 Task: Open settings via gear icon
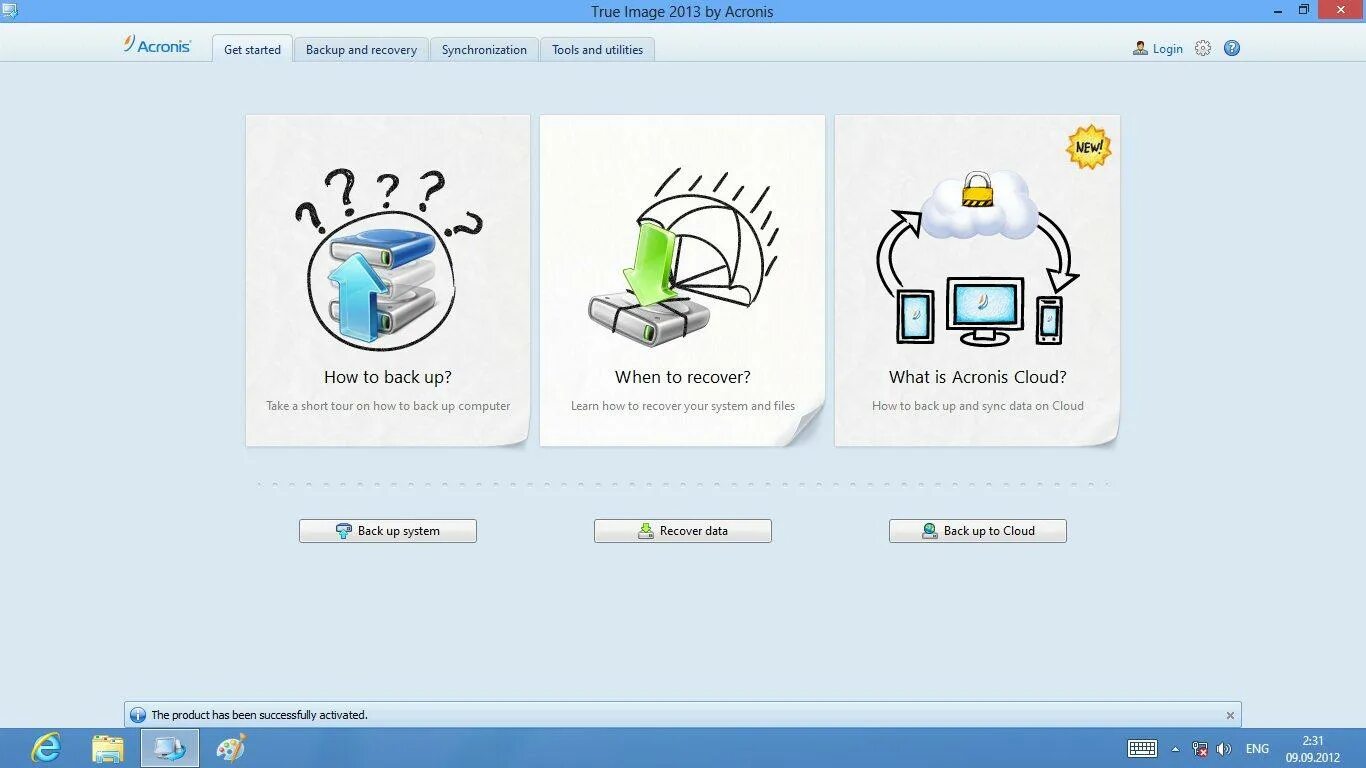click(x=1203, y=48)
